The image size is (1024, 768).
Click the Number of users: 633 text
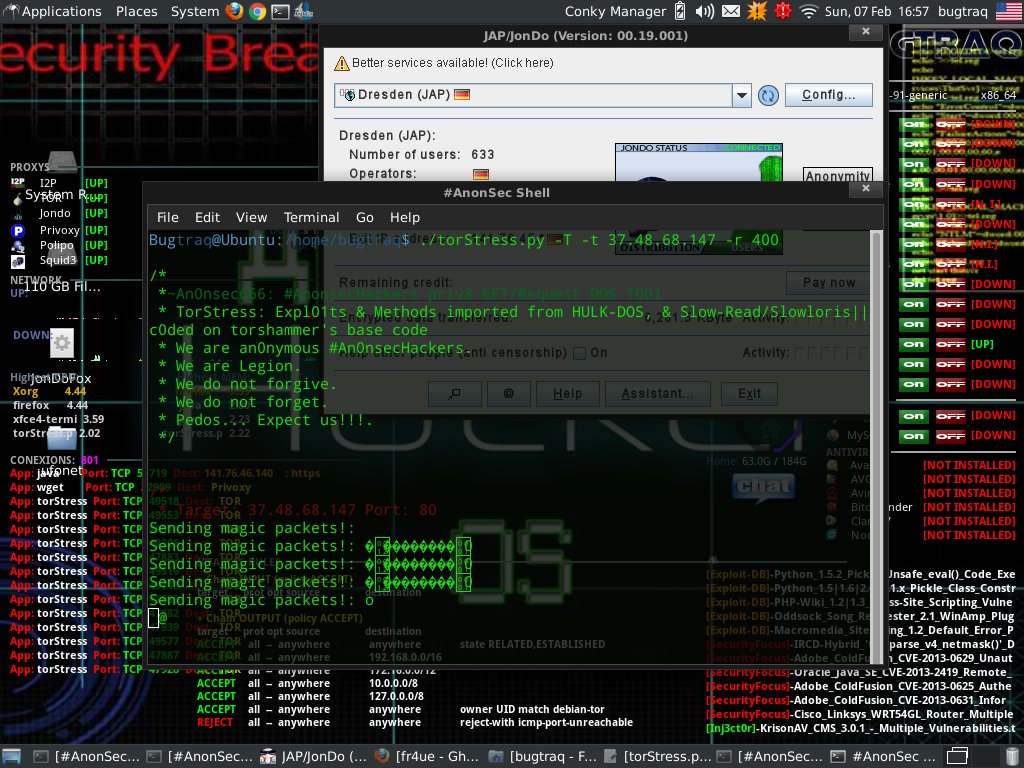pyautogui.click(x=421, y=155)
